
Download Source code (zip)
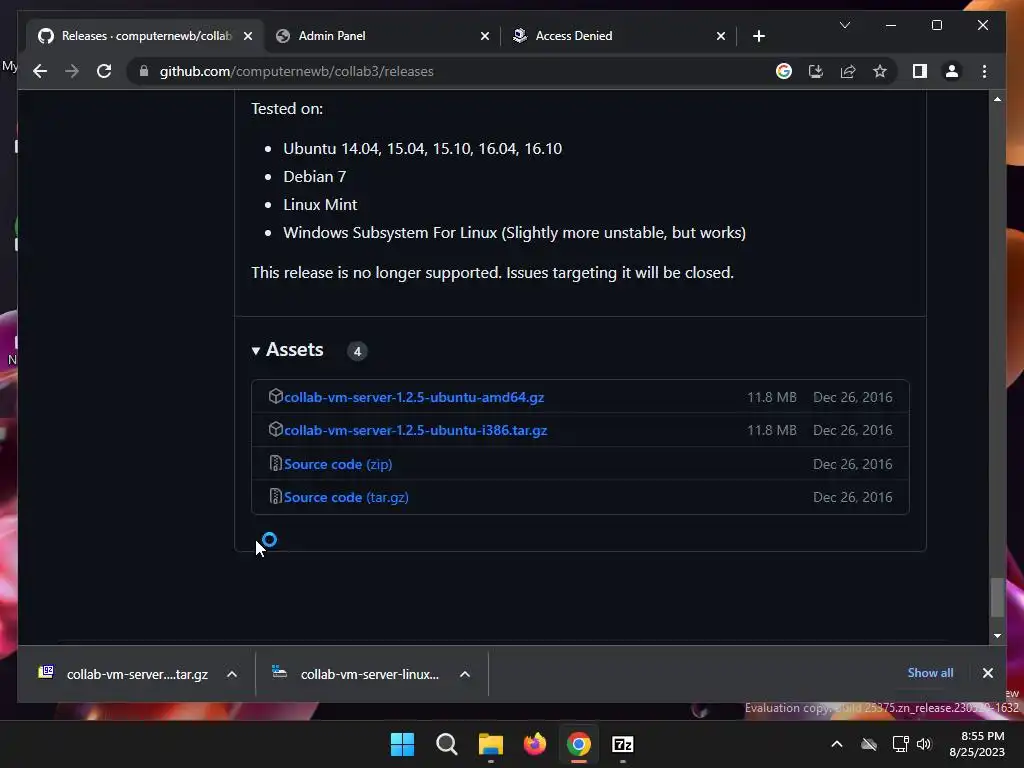coord(338,464)
